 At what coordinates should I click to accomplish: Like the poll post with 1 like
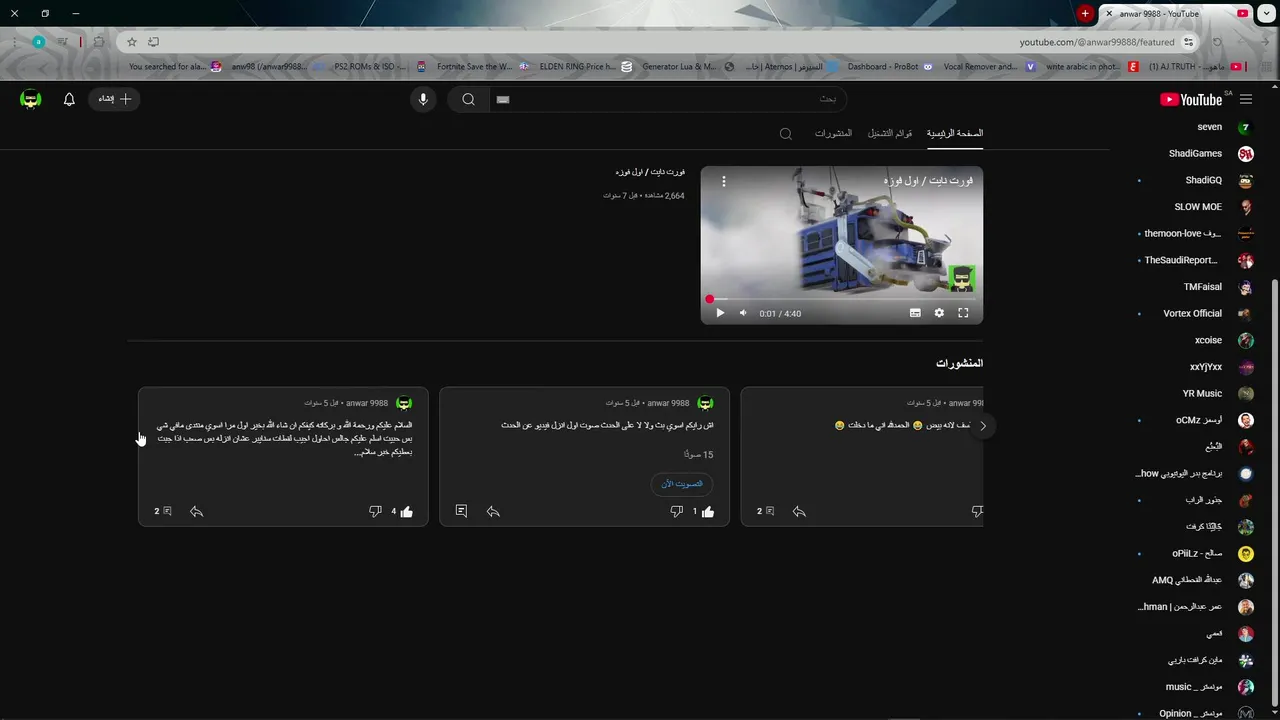(x=708, y=511)
